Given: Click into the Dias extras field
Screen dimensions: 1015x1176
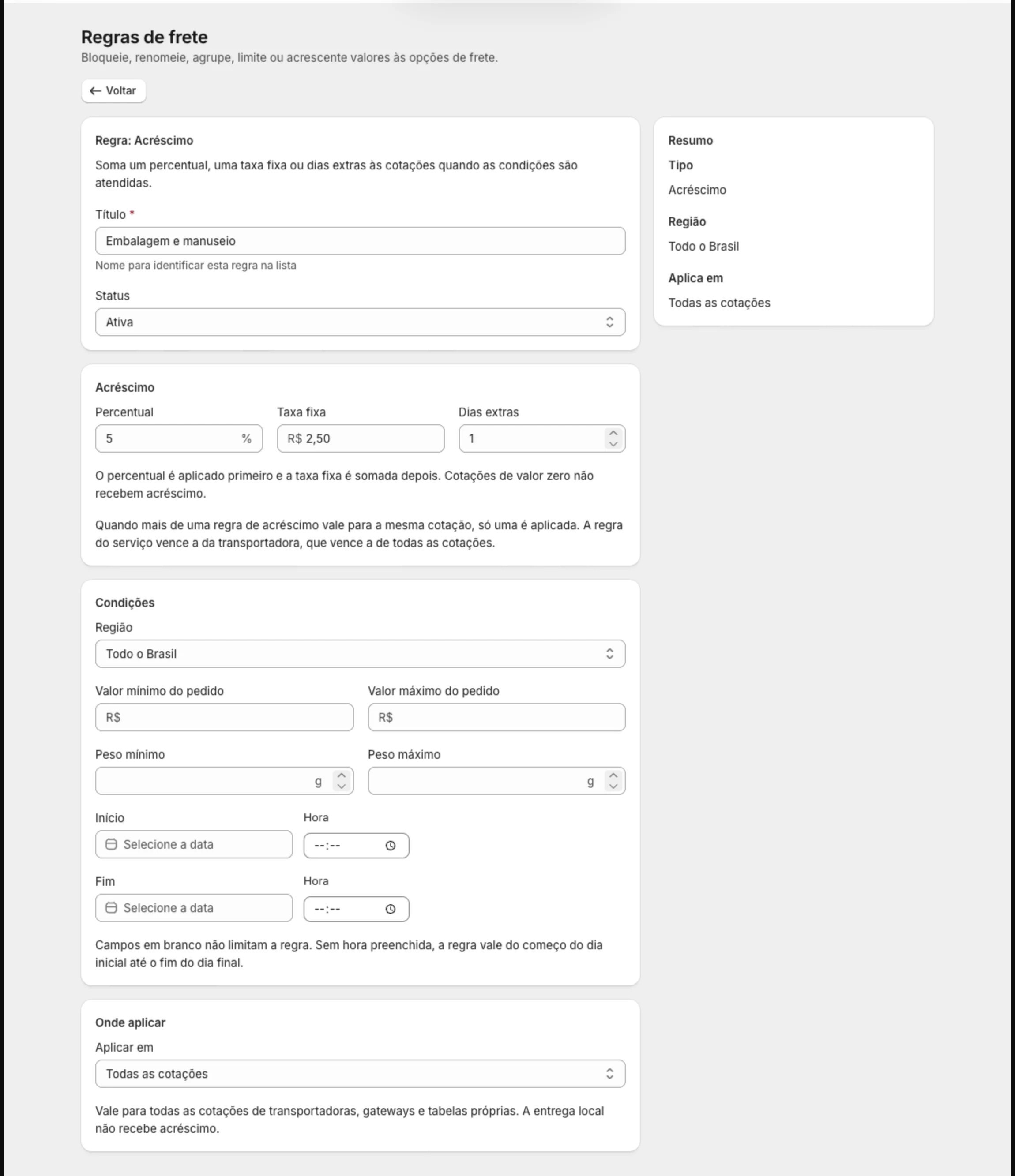Looking at the screenshot, I should pyautogui.click(x=541, y=439).
